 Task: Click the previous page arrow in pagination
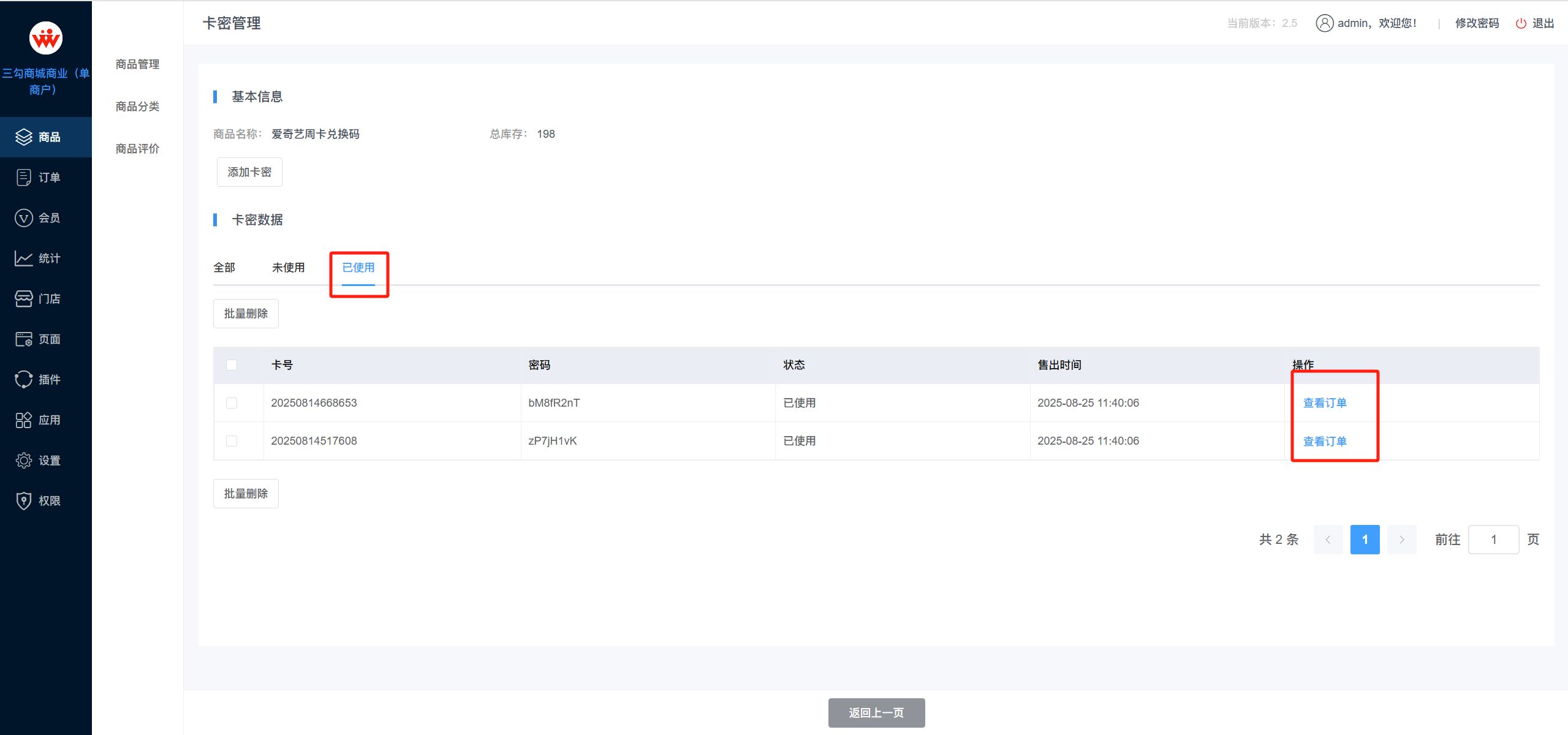click(1328, 540)
